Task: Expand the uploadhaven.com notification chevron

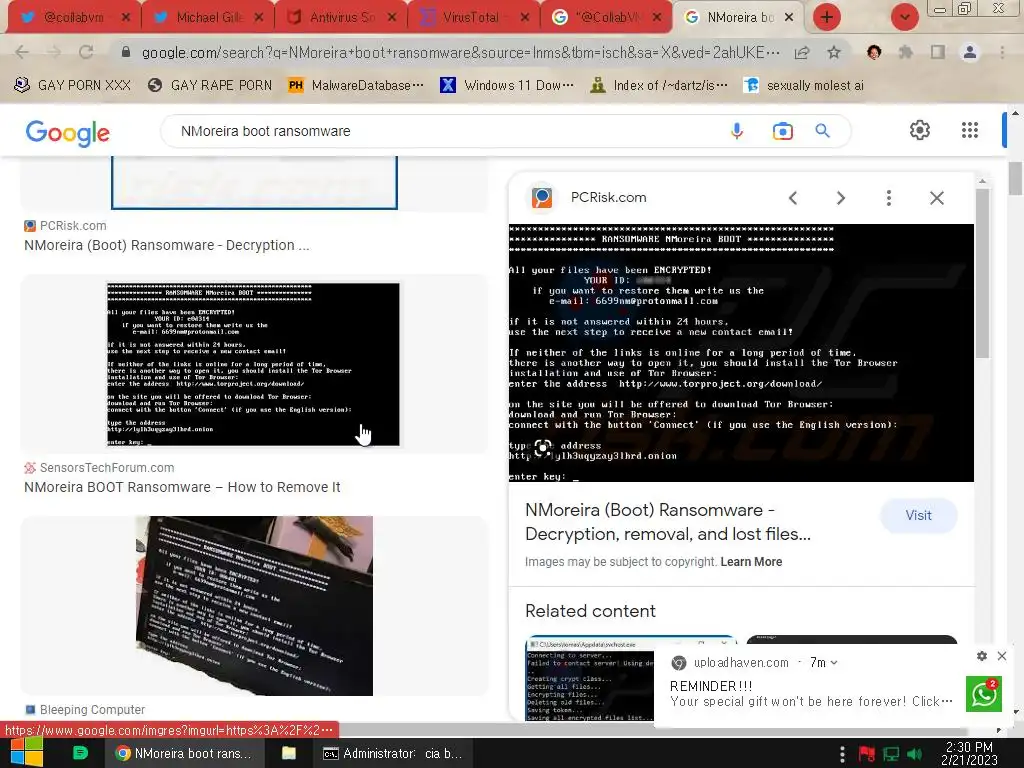Action: point(834,662)
